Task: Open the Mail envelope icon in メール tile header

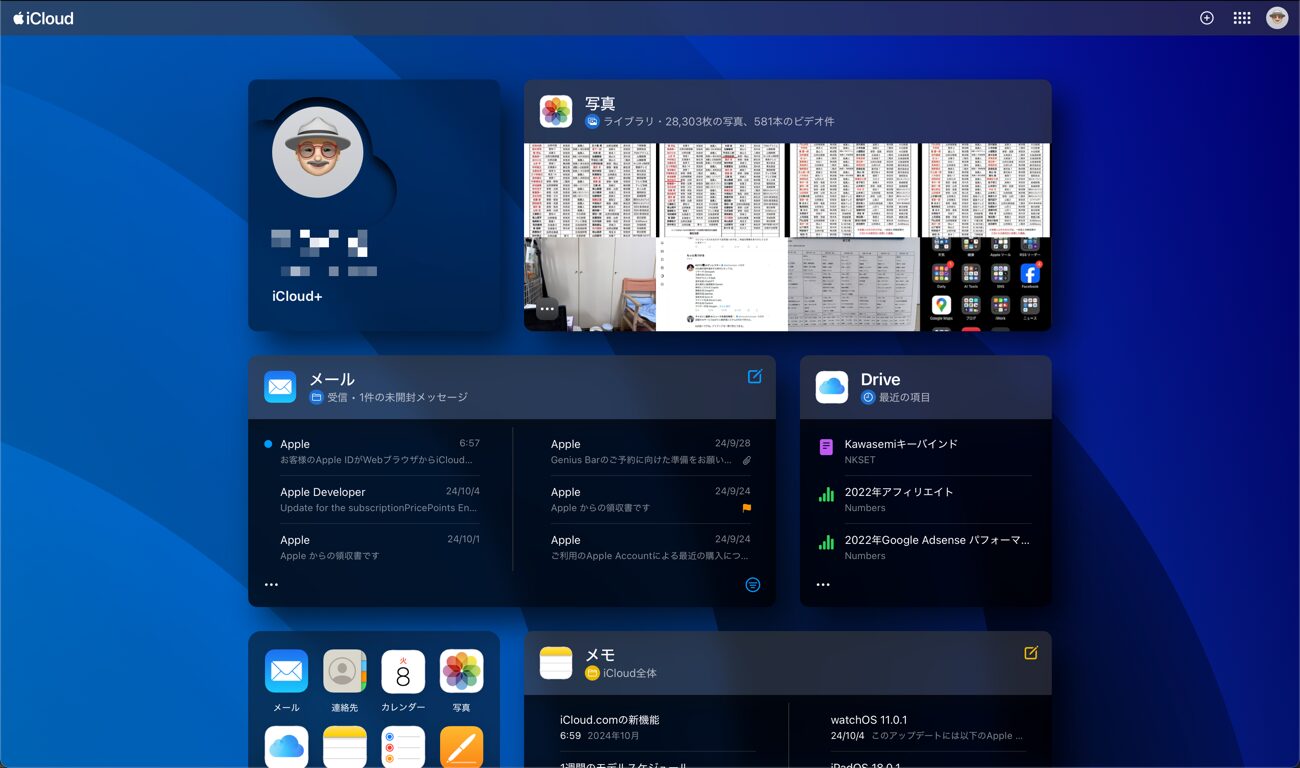Action: click(280, 387)
